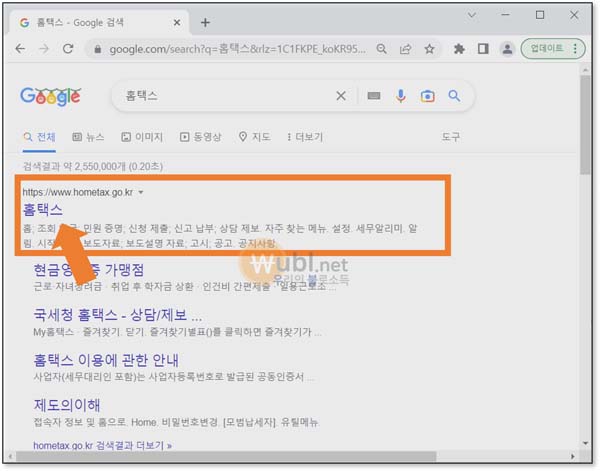This screenshot has width=600, height=471.
Task: Go back to previous page
Action: (x=20, y=49)
